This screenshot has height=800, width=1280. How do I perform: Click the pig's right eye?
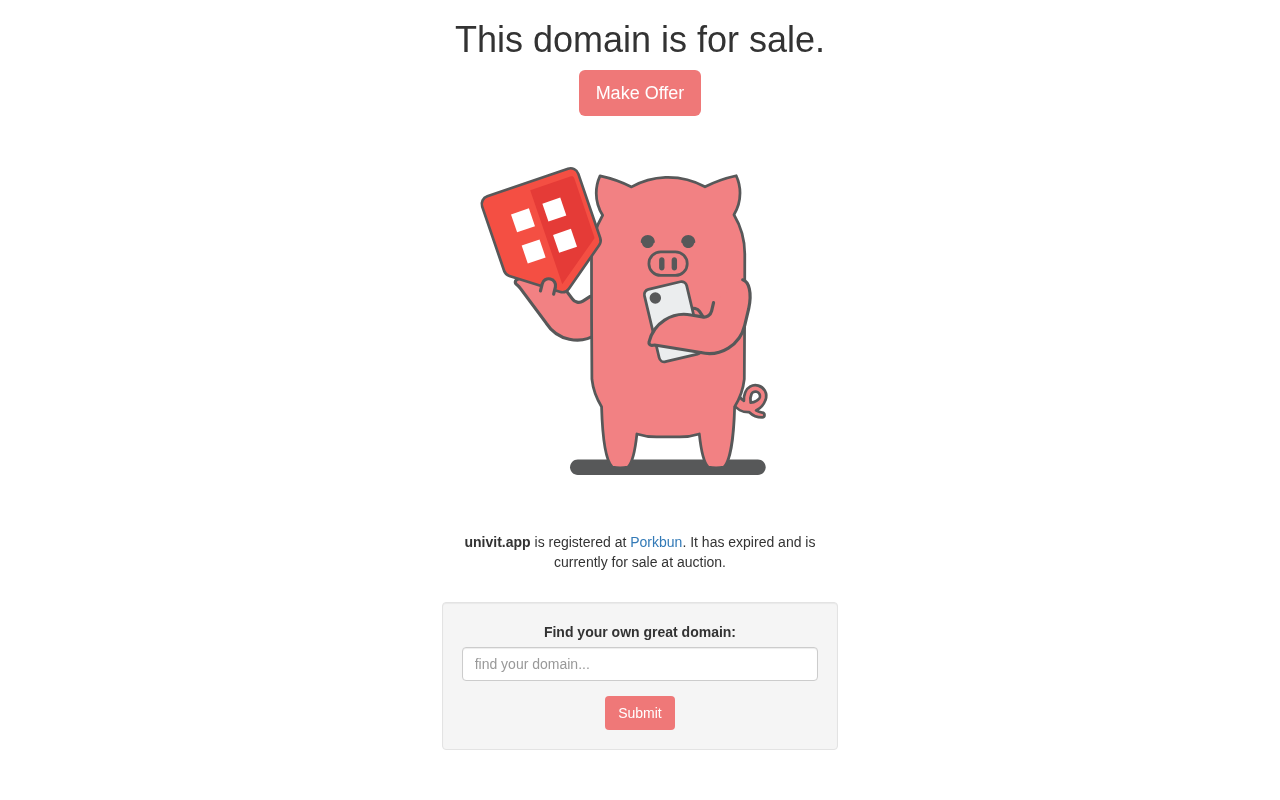click(x=688, y=241)
